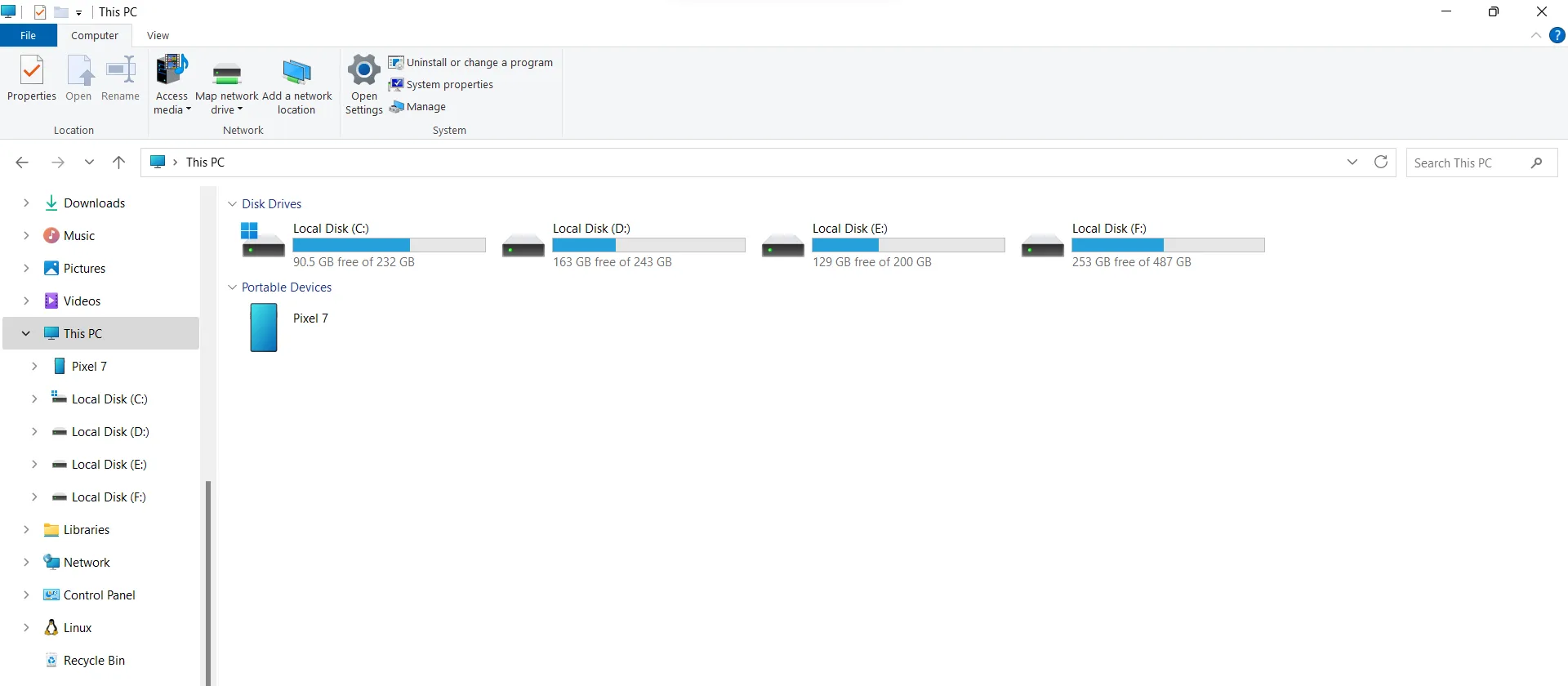Go up one folder level
Viewport: 1568px width, 686px height.
point(118,163)
